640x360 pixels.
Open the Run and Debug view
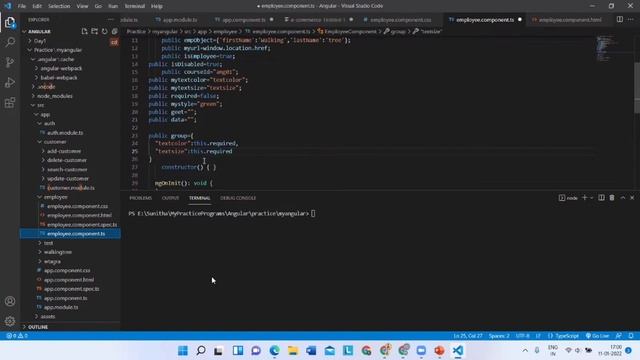pyautogui.click(x=10, y=82)
